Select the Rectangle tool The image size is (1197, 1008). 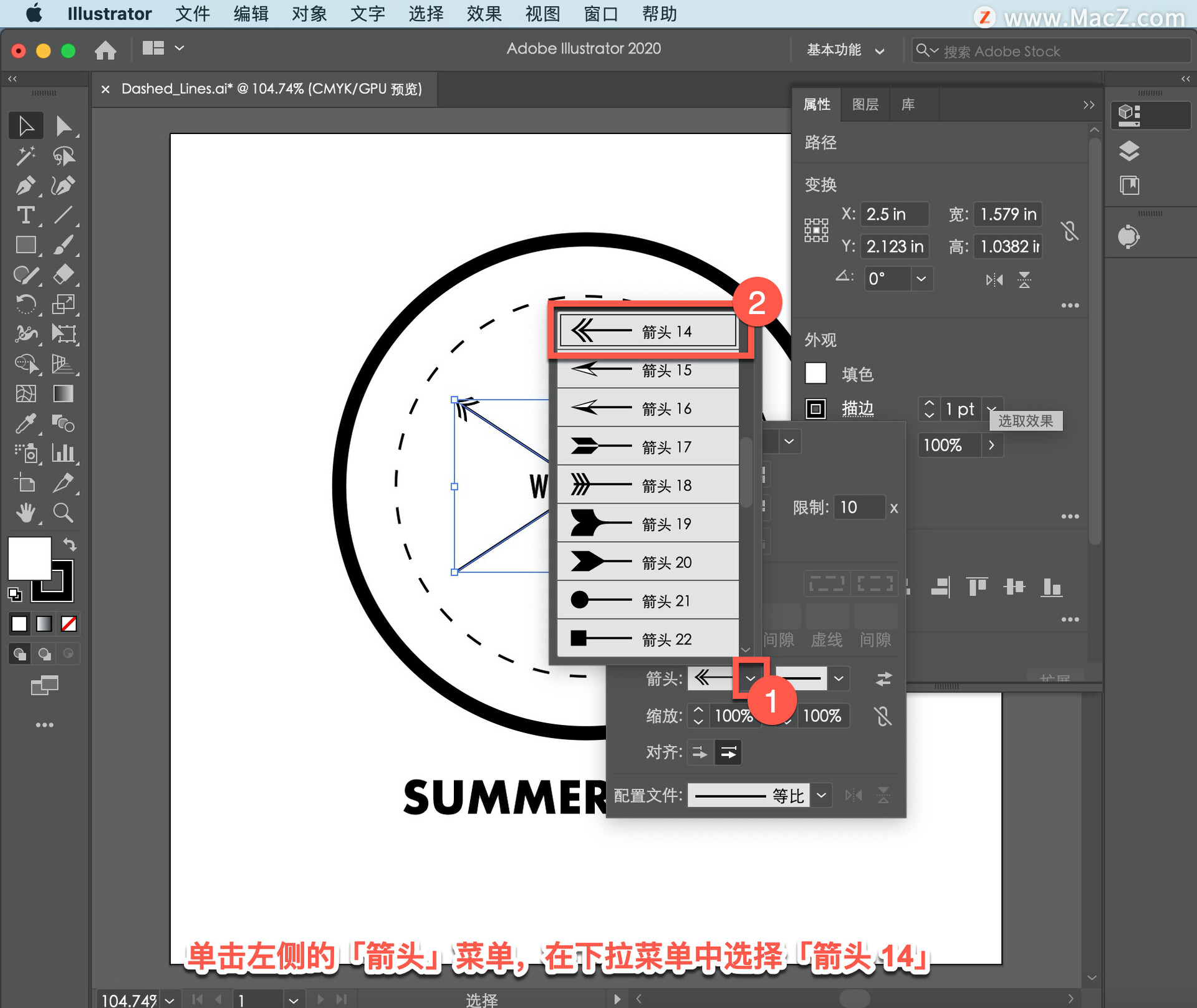(26, 245)
